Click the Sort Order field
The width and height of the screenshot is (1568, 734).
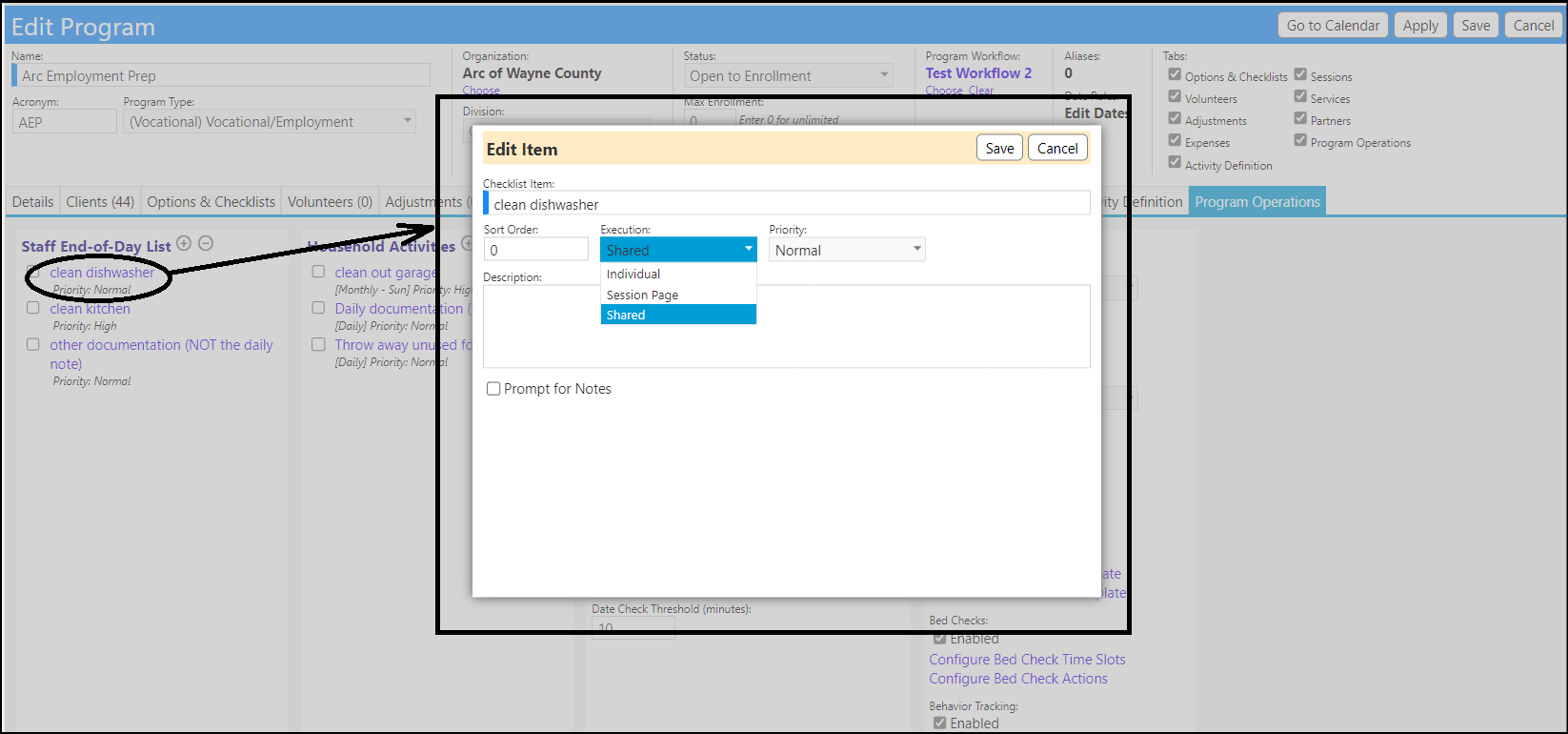[536, 250]
